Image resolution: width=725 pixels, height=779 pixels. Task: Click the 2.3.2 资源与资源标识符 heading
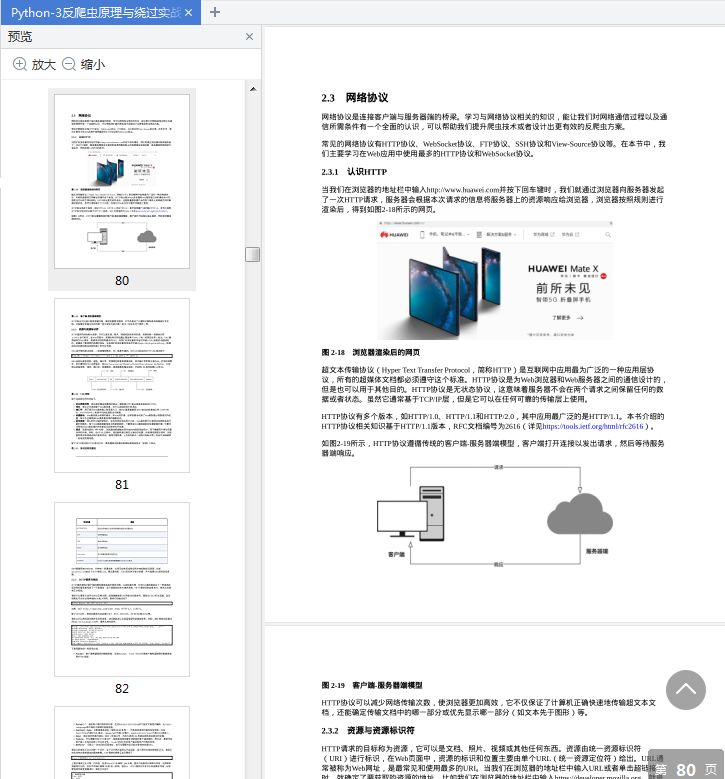coord(368,730)
